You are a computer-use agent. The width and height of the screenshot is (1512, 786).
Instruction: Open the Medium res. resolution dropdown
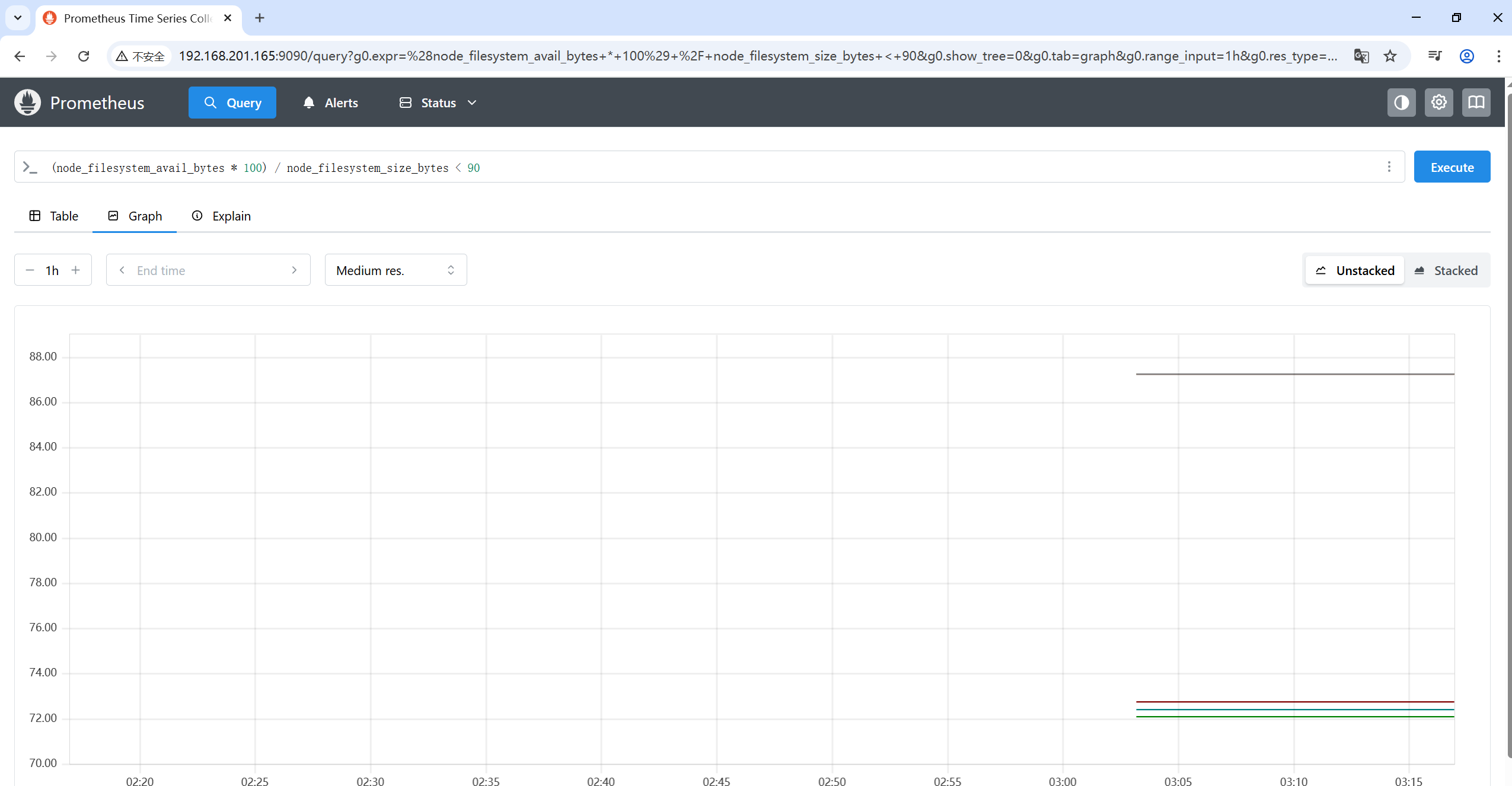tap(395, 270)
